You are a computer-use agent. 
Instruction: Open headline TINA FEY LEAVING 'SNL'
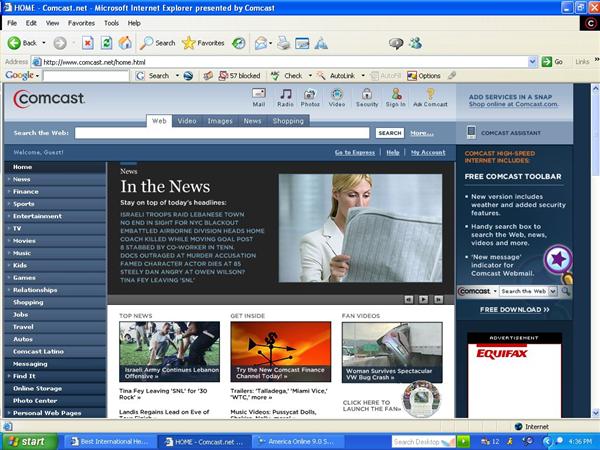[x=157, y=280]
